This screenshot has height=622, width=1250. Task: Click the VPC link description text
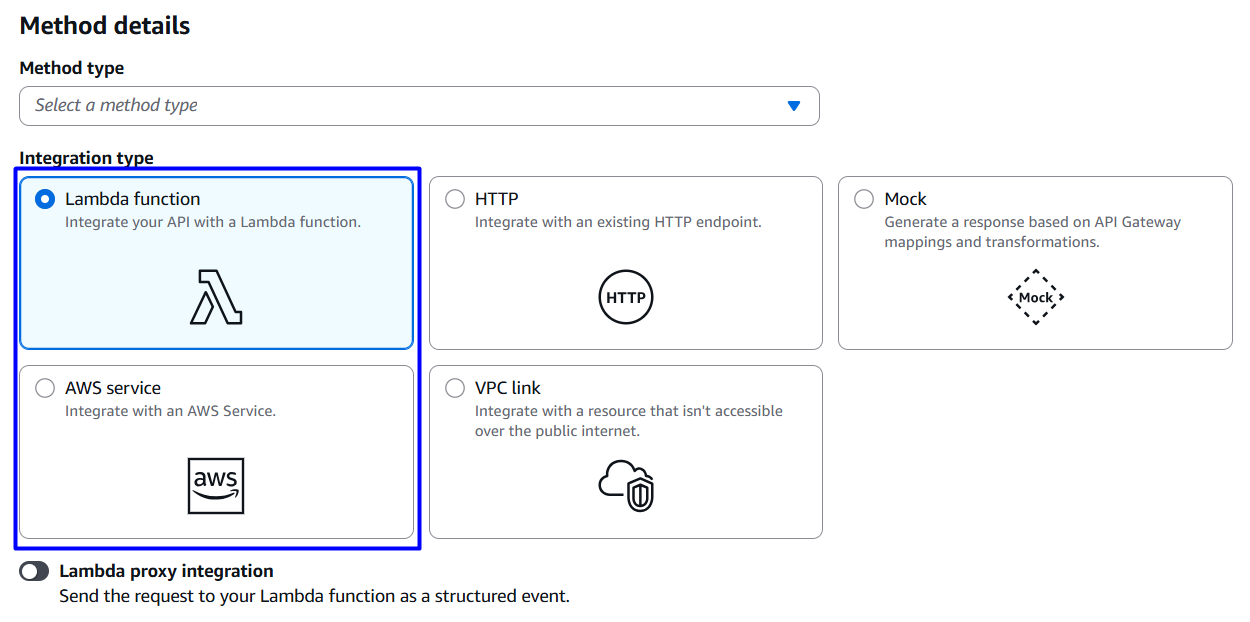click(x=628, y=421)
